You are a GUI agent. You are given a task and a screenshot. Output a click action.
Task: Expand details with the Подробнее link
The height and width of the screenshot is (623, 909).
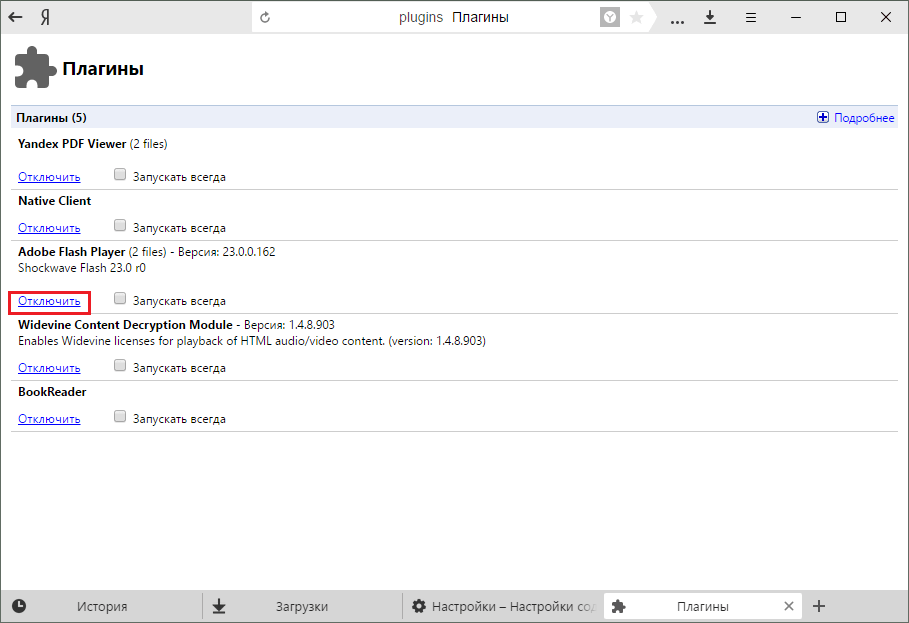[x=864, y=118]
